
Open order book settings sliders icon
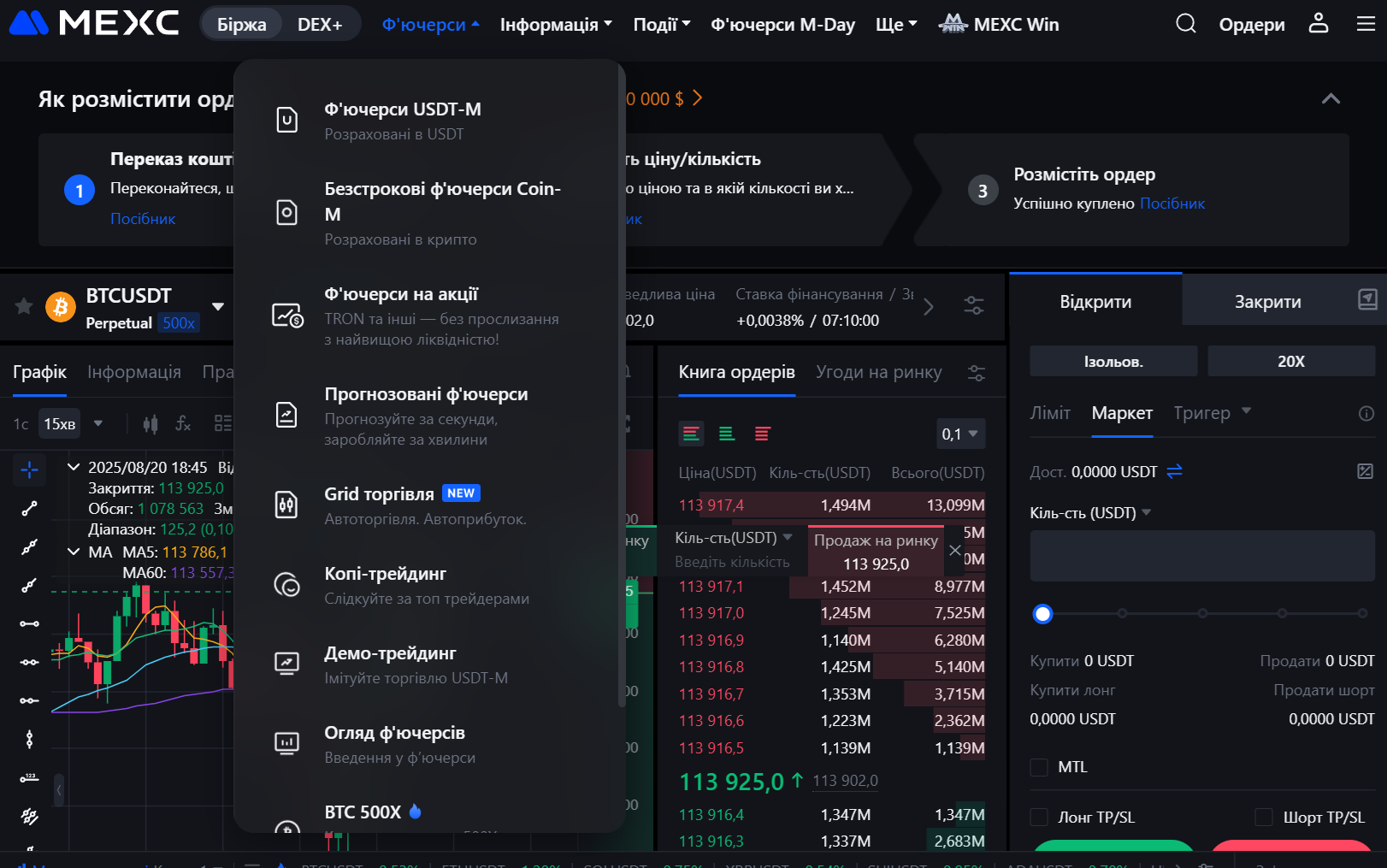click(x=976, y=373)
